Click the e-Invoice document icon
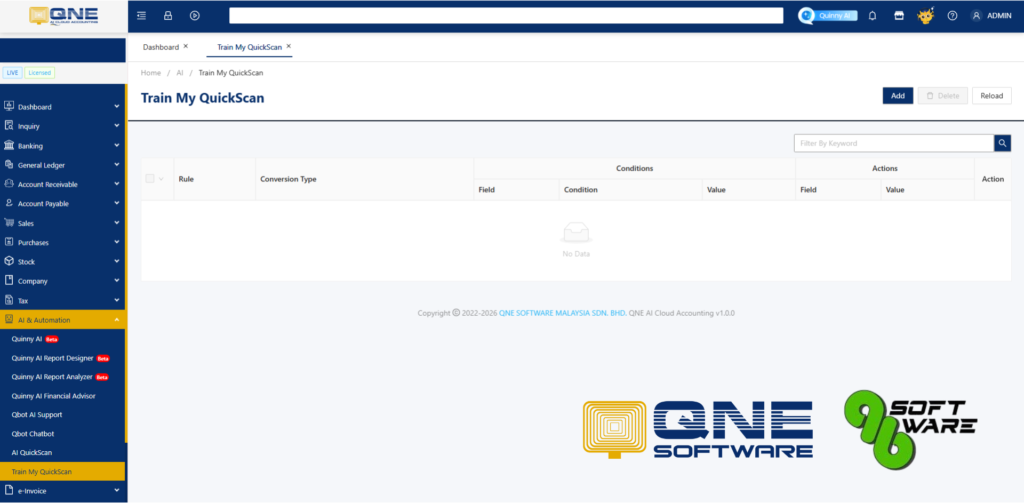 [x=9, y=490]
